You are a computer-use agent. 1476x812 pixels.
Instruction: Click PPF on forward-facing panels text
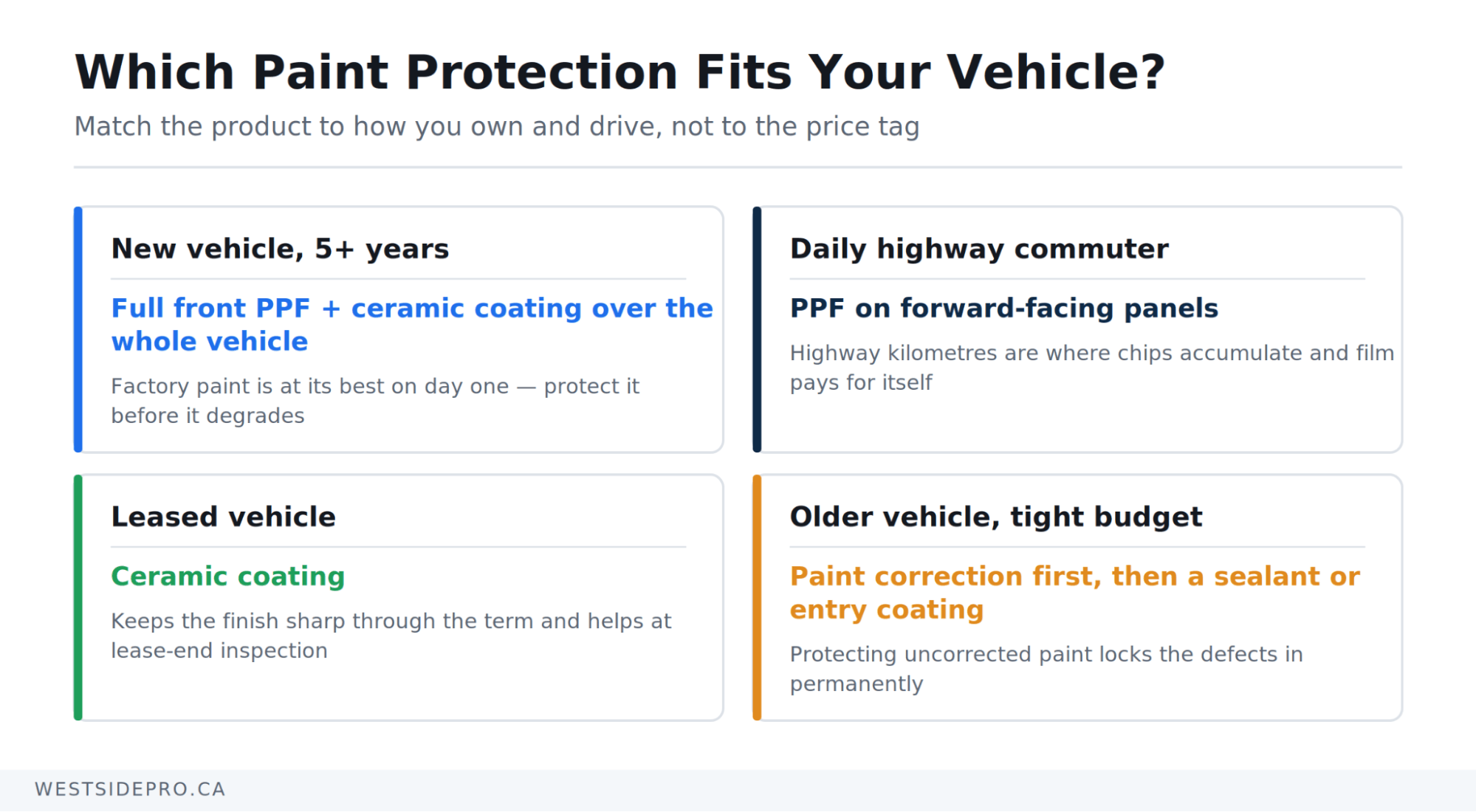point(1004,308)
